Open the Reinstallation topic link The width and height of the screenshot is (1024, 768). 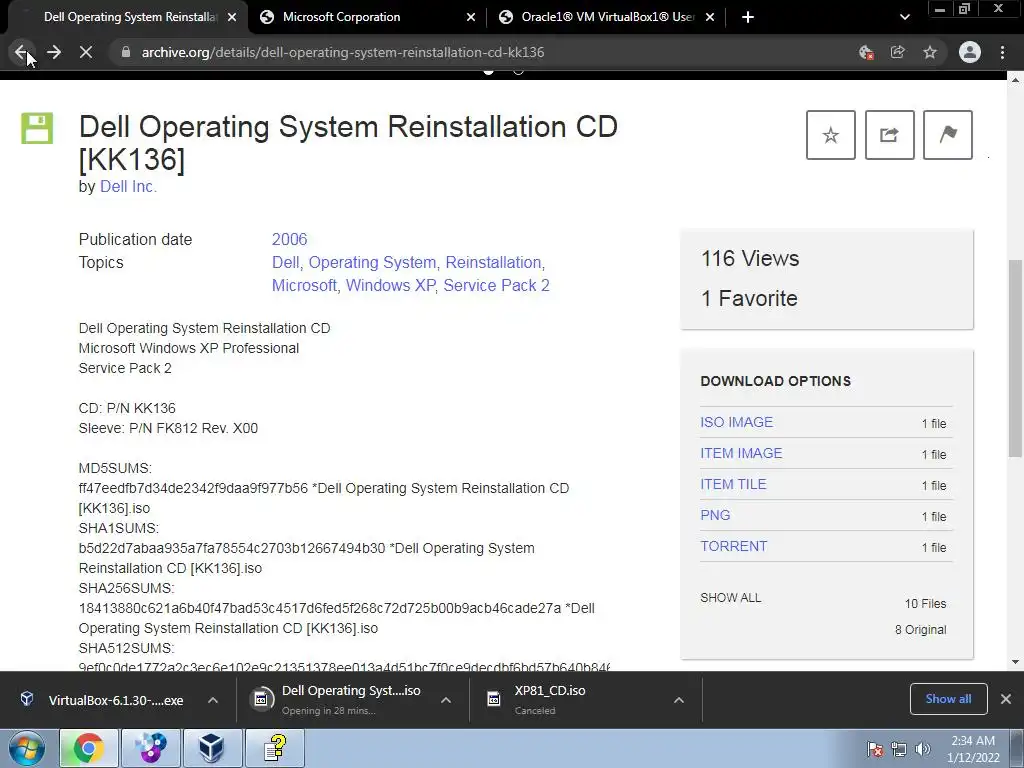pyautogui.click(x=493, y=263)
